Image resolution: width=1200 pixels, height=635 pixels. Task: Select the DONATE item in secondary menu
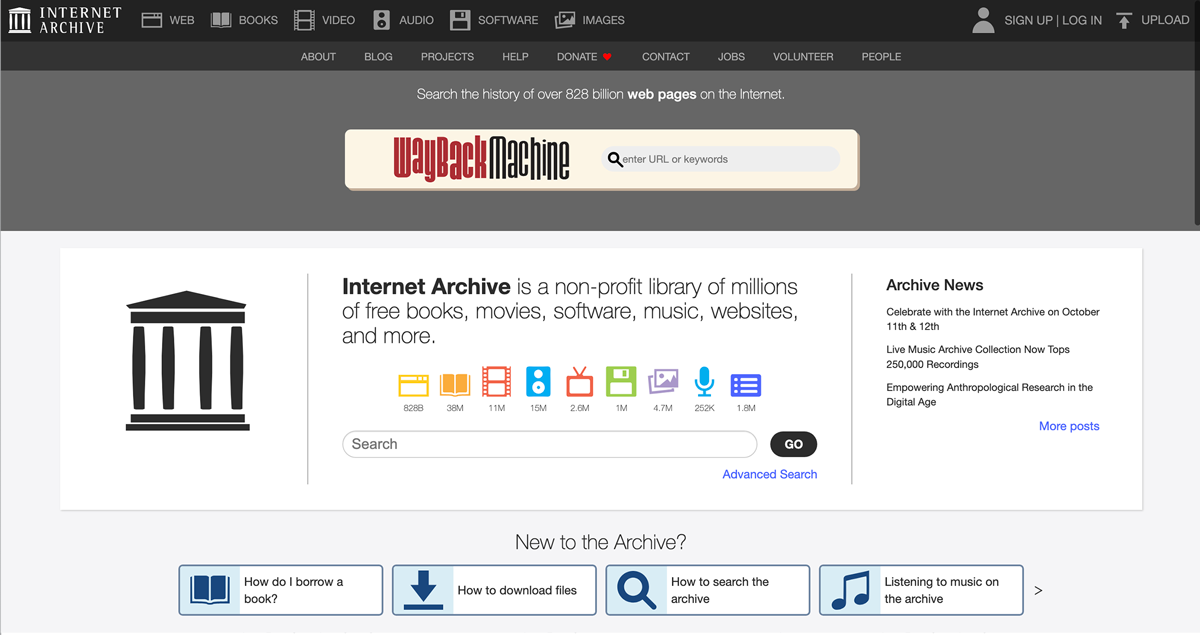tap(583, 57)
